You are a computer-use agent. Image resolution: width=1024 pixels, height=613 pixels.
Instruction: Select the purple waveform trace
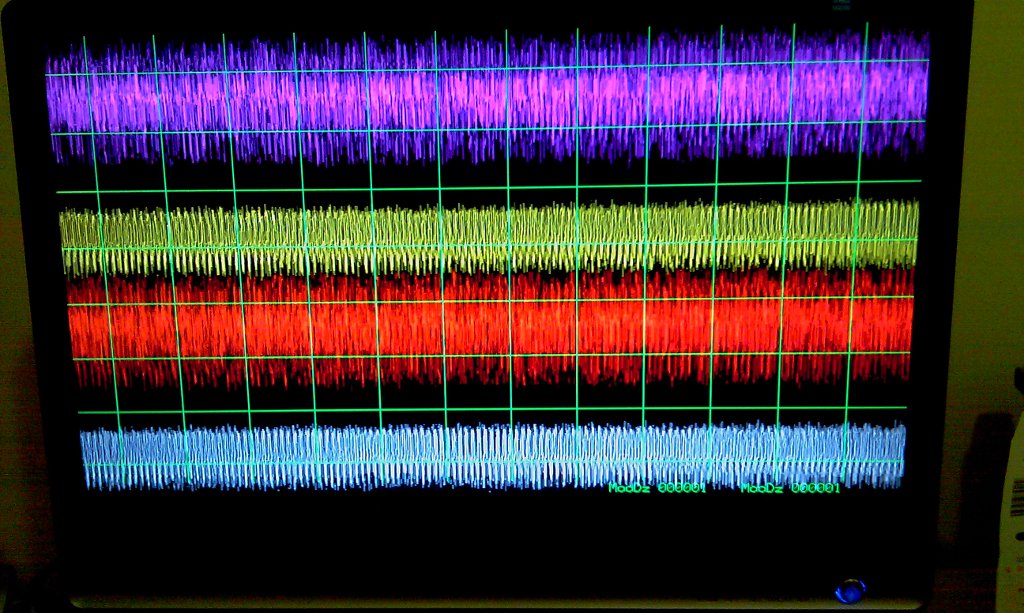tap(488, 98)
